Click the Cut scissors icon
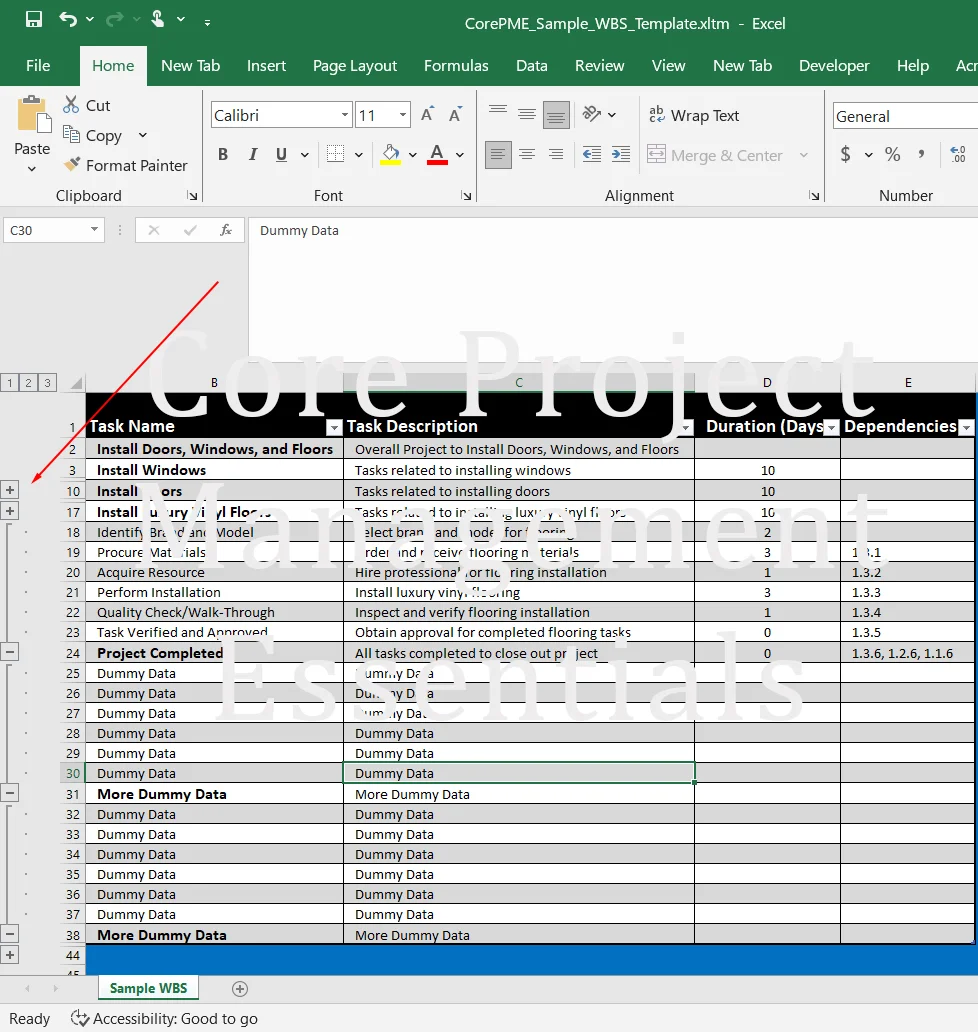Screen dimensions: 978x1032 [73, 105]
